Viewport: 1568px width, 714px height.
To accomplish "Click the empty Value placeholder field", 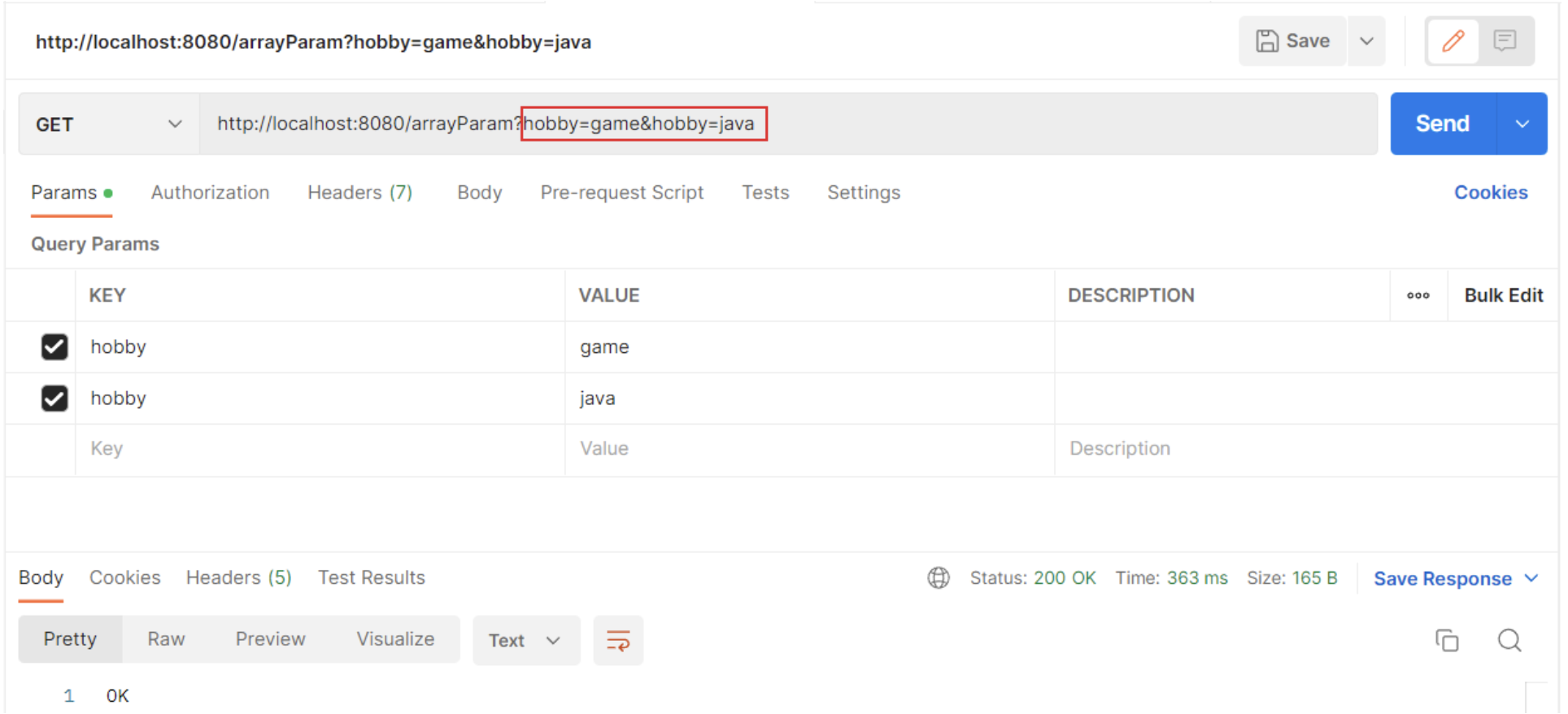I will [x=810, y=449].
